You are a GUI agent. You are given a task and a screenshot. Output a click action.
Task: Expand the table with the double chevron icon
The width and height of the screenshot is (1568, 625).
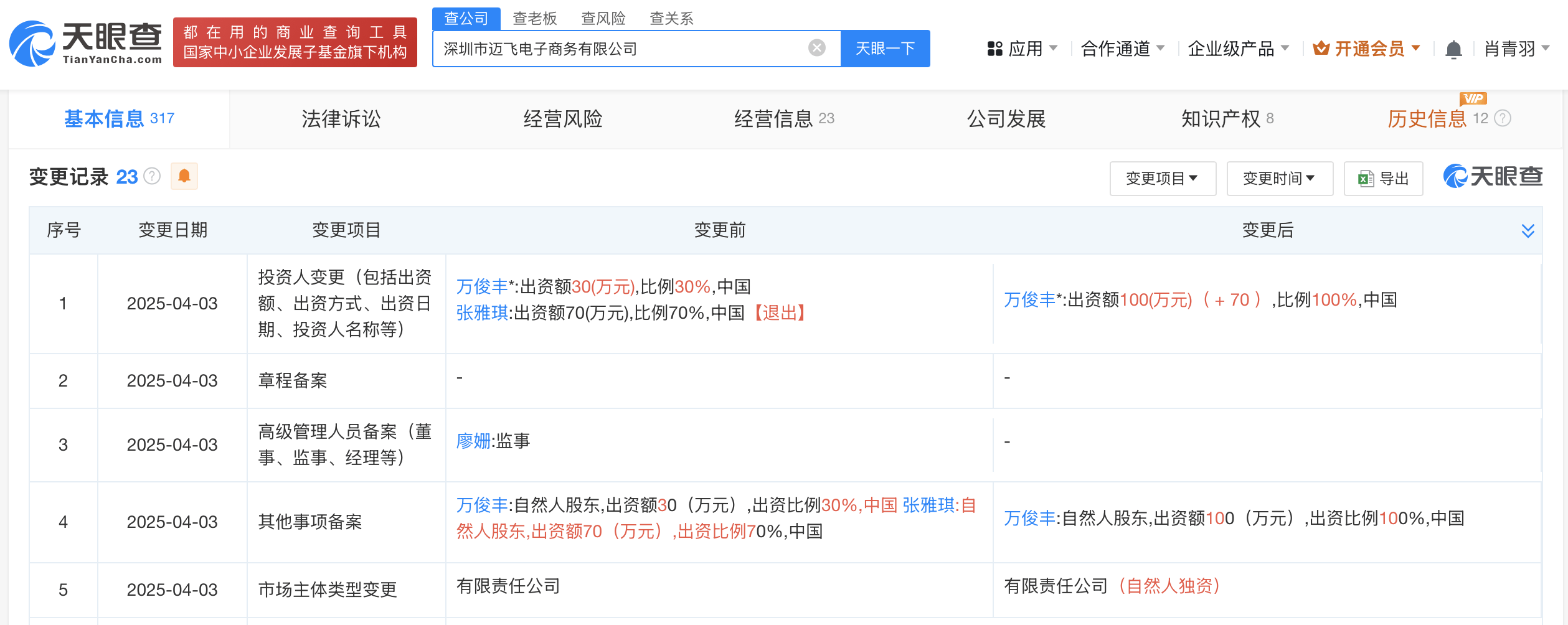[x=1528, y=230]
